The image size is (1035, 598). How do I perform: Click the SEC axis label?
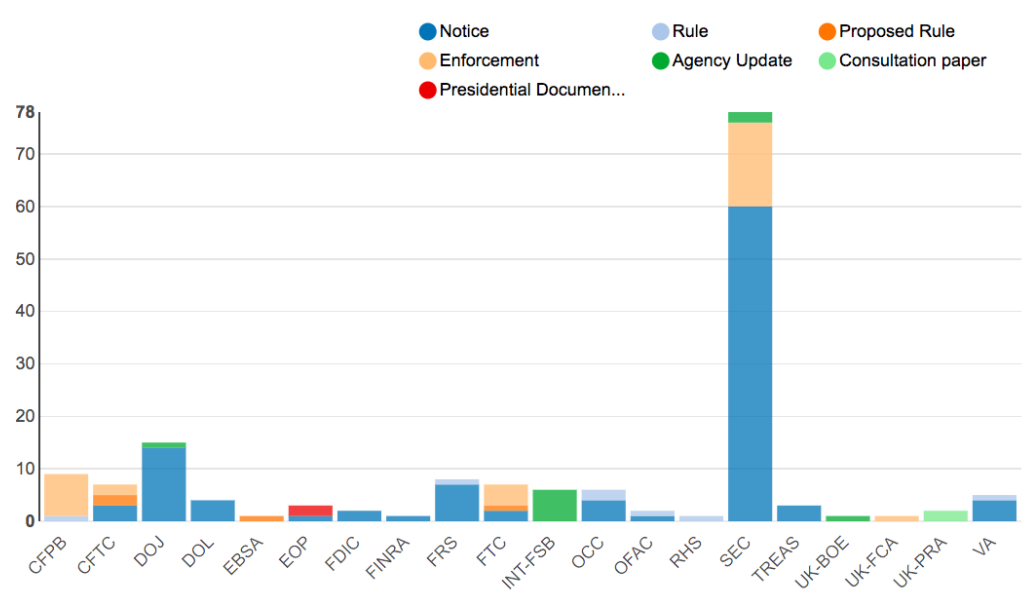click(735, 552)
